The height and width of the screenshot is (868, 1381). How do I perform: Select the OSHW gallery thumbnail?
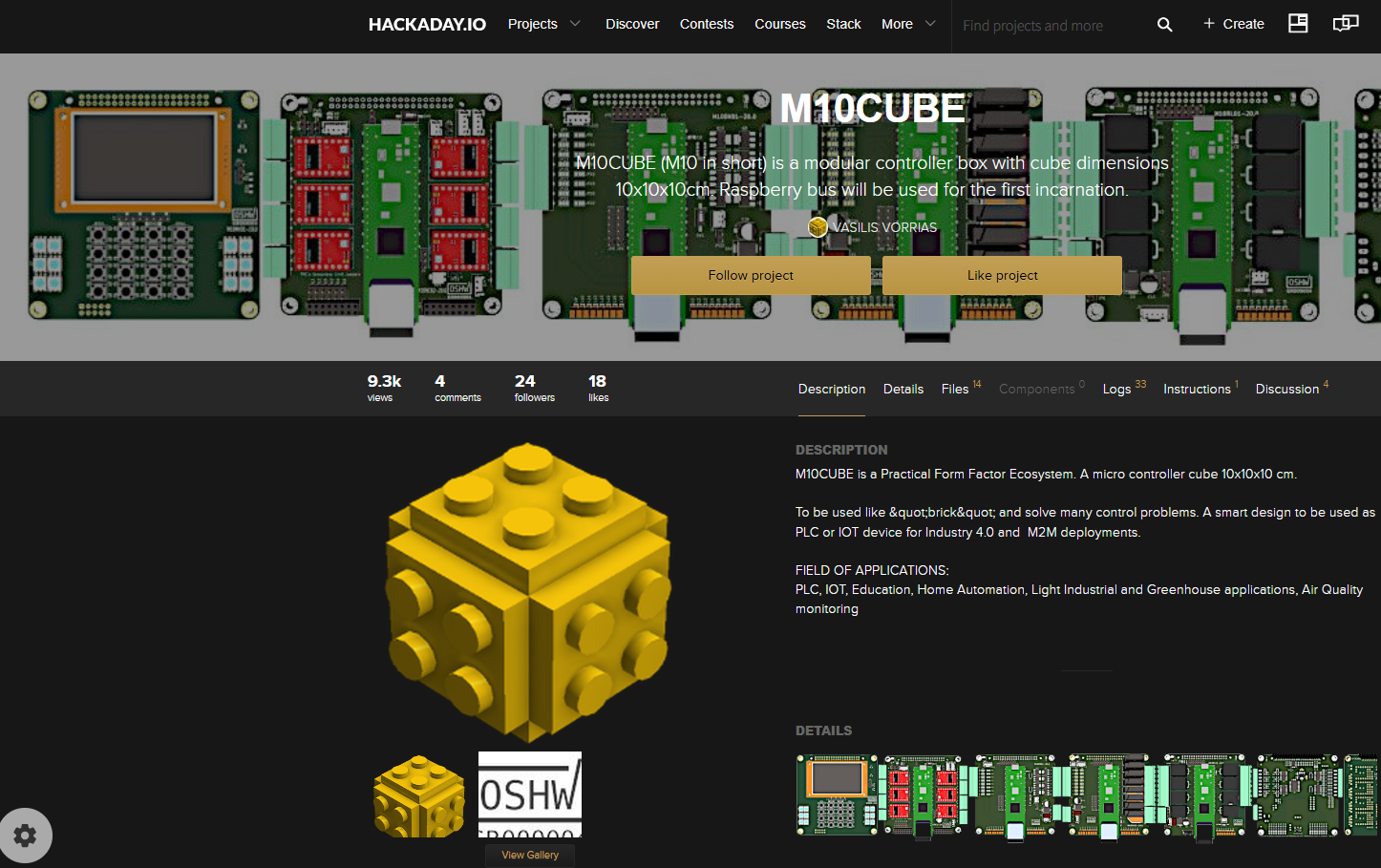(529, 794)
